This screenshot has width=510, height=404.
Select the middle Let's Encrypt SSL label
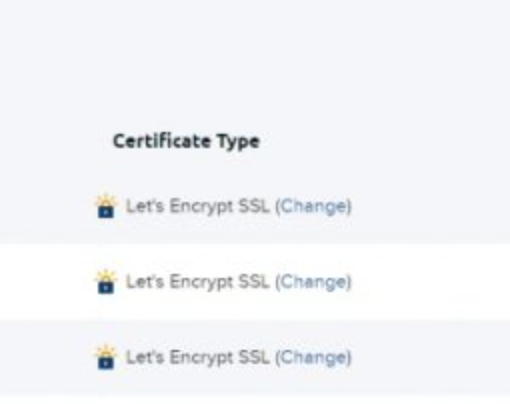[x=197, y=282]
